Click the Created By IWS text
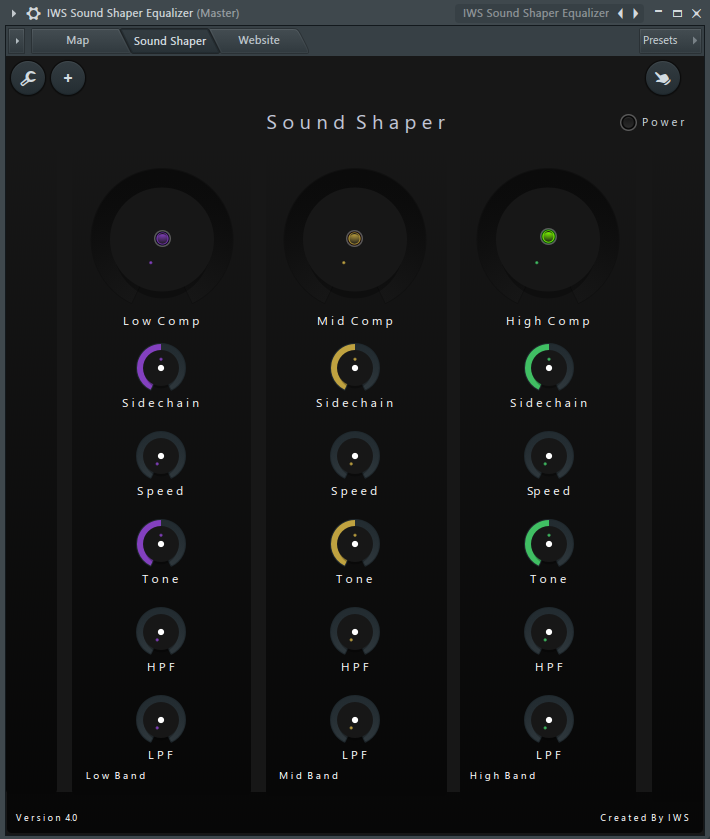The height and width of the screenshot is (839, 710). pyautogui.click(x=645, y=818)
